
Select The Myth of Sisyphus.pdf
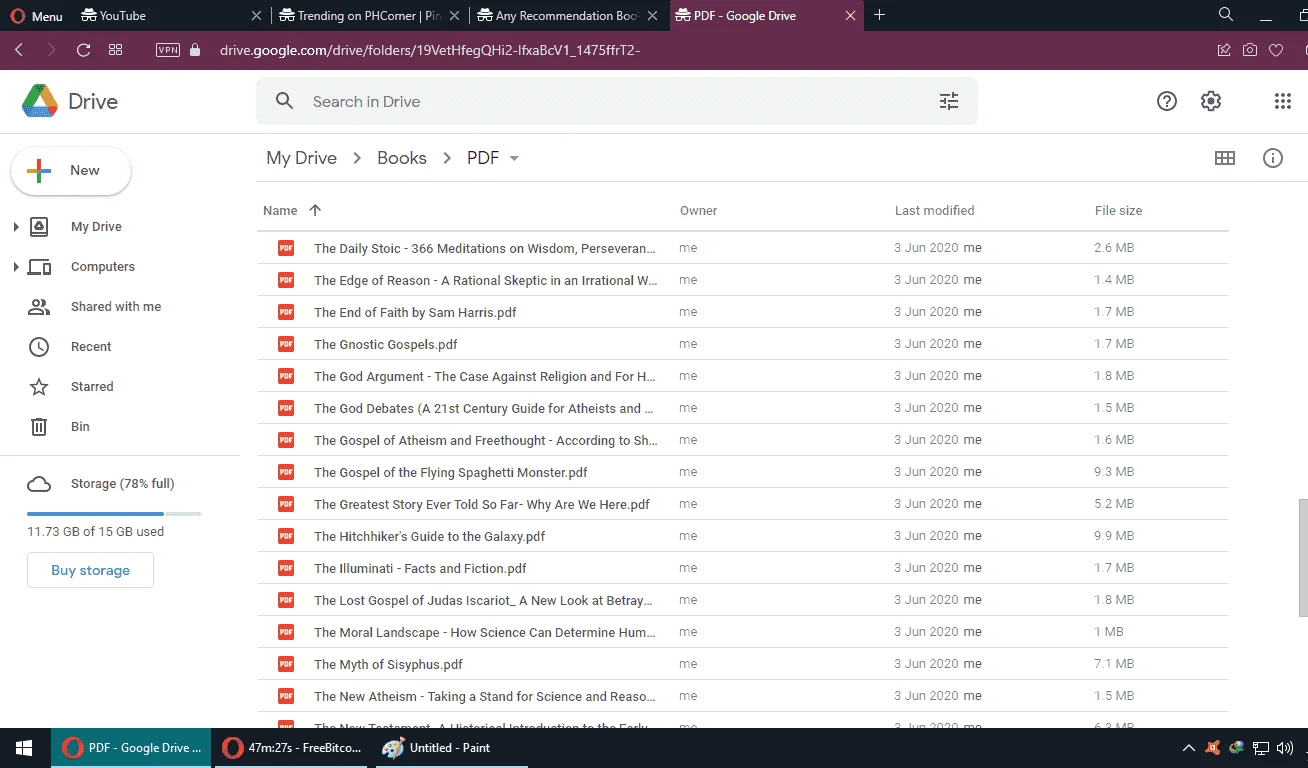coord(742,664)
